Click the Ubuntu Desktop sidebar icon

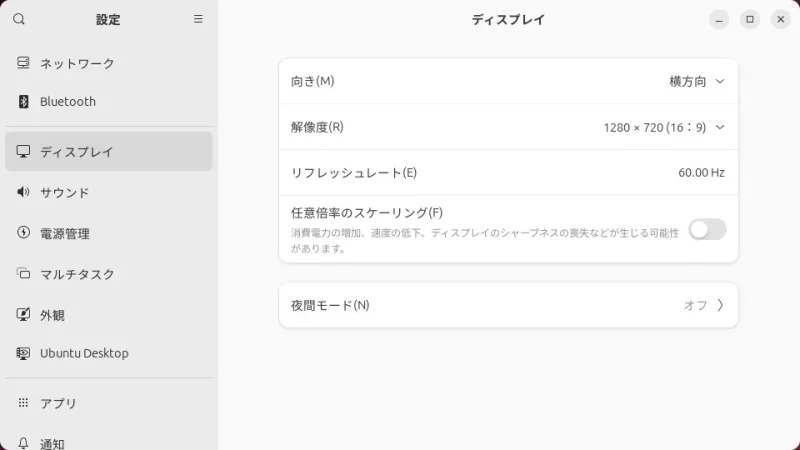coord(24,353)
